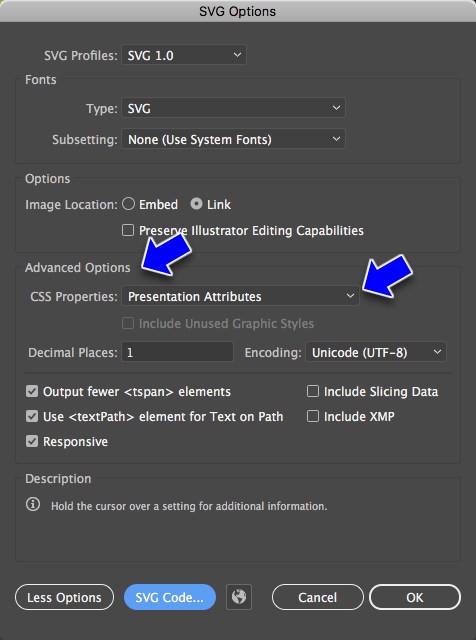Click the 'Image Location:' label
This screenshot has height=640, width=476.
click(71, 204)
